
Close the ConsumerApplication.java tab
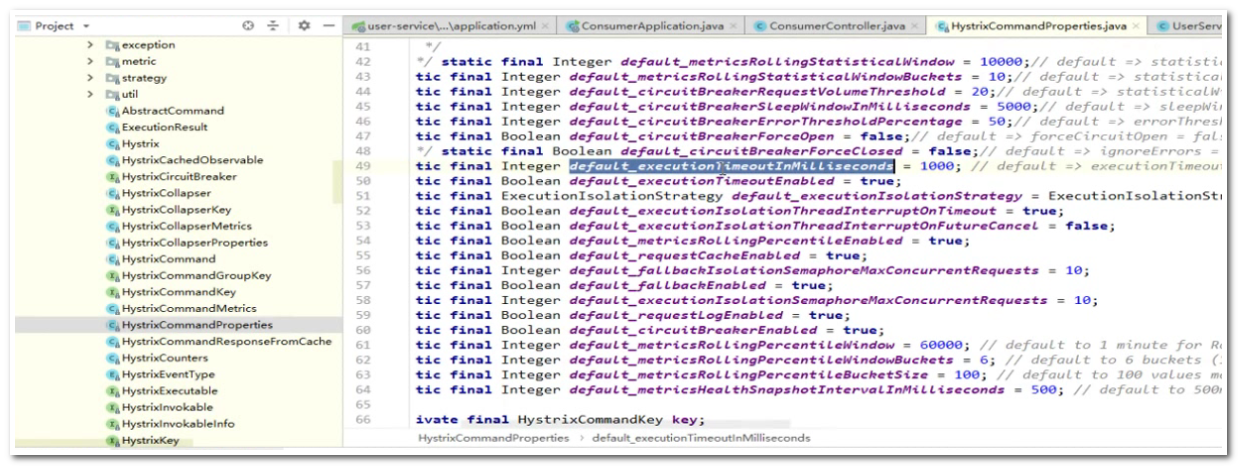pos(734,26)
